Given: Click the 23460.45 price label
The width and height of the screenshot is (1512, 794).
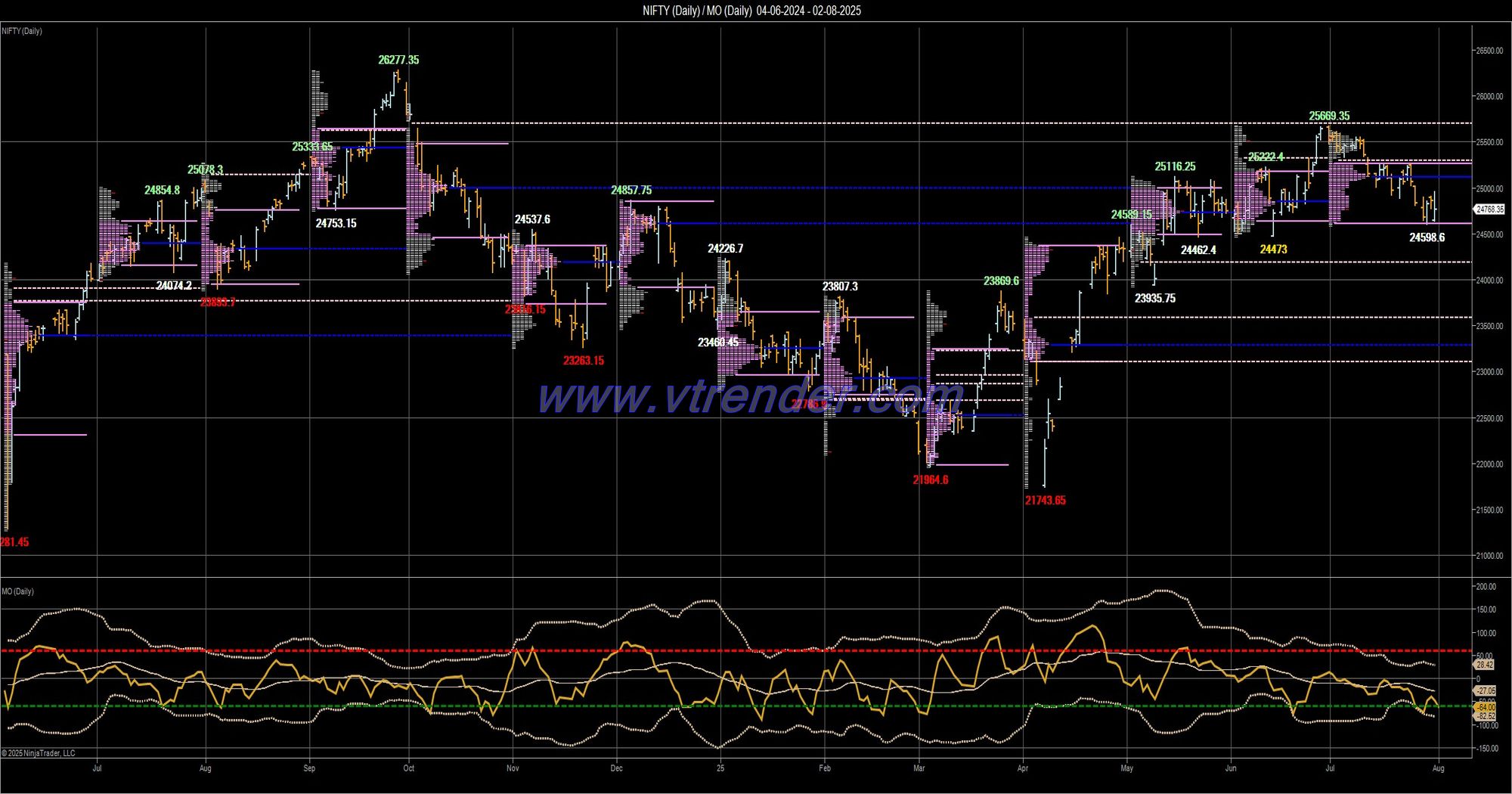Looking at the screenshot, I should [x=718, y=343].
